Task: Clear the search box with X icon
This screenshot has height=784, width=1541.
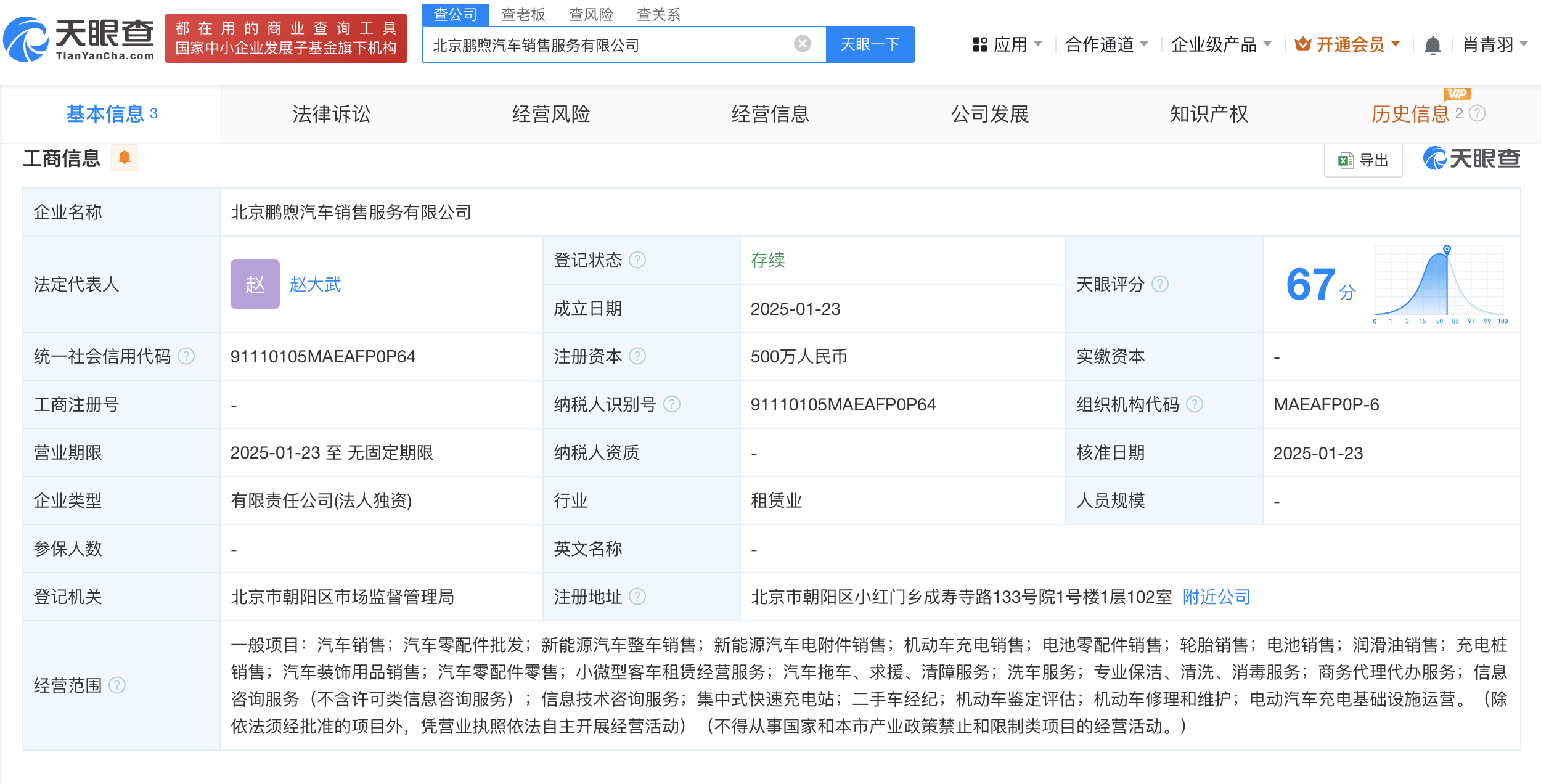Action: (x=802, y=44)
